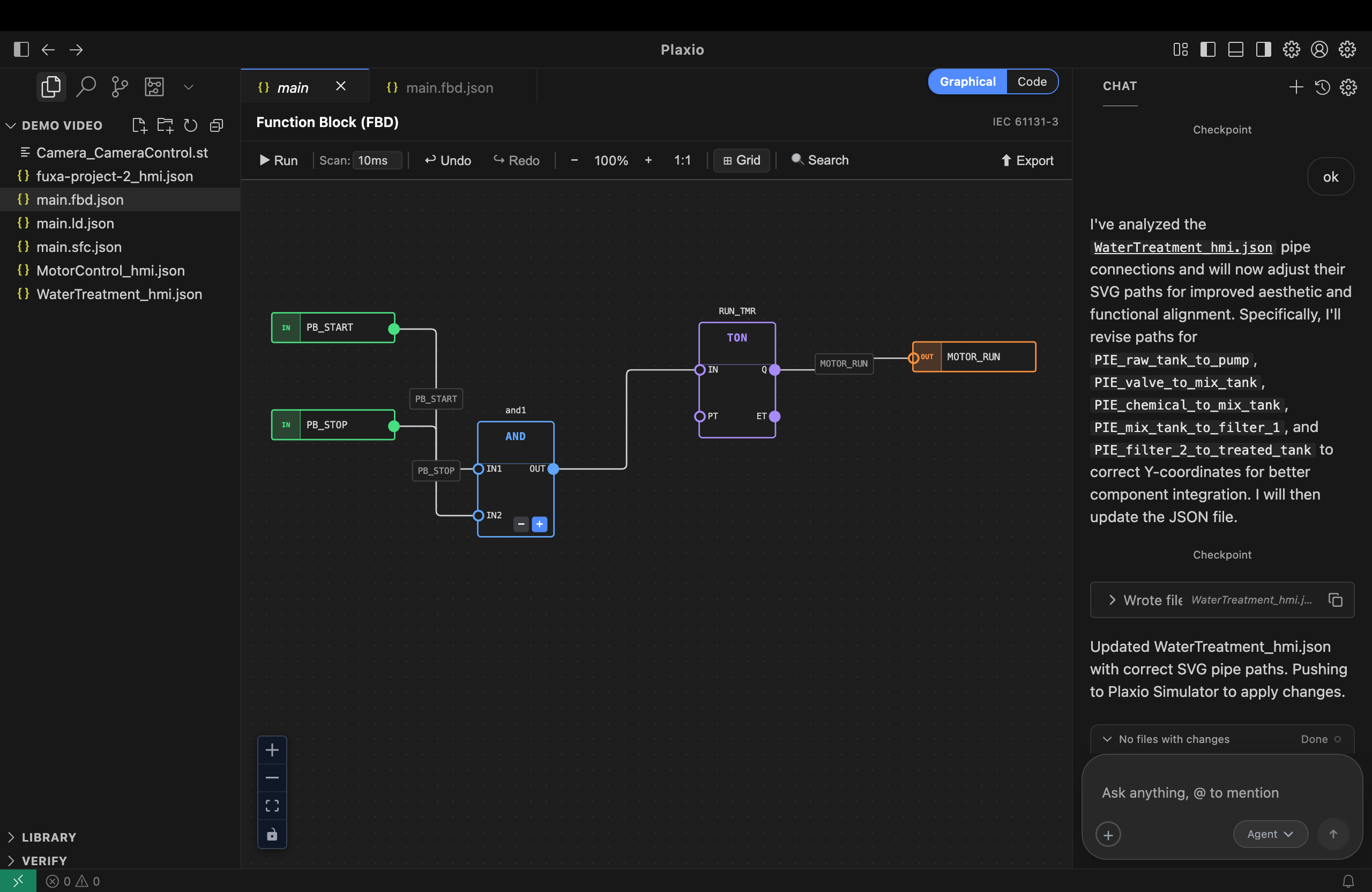Fit diagram to view on canvas

(272, 806)
